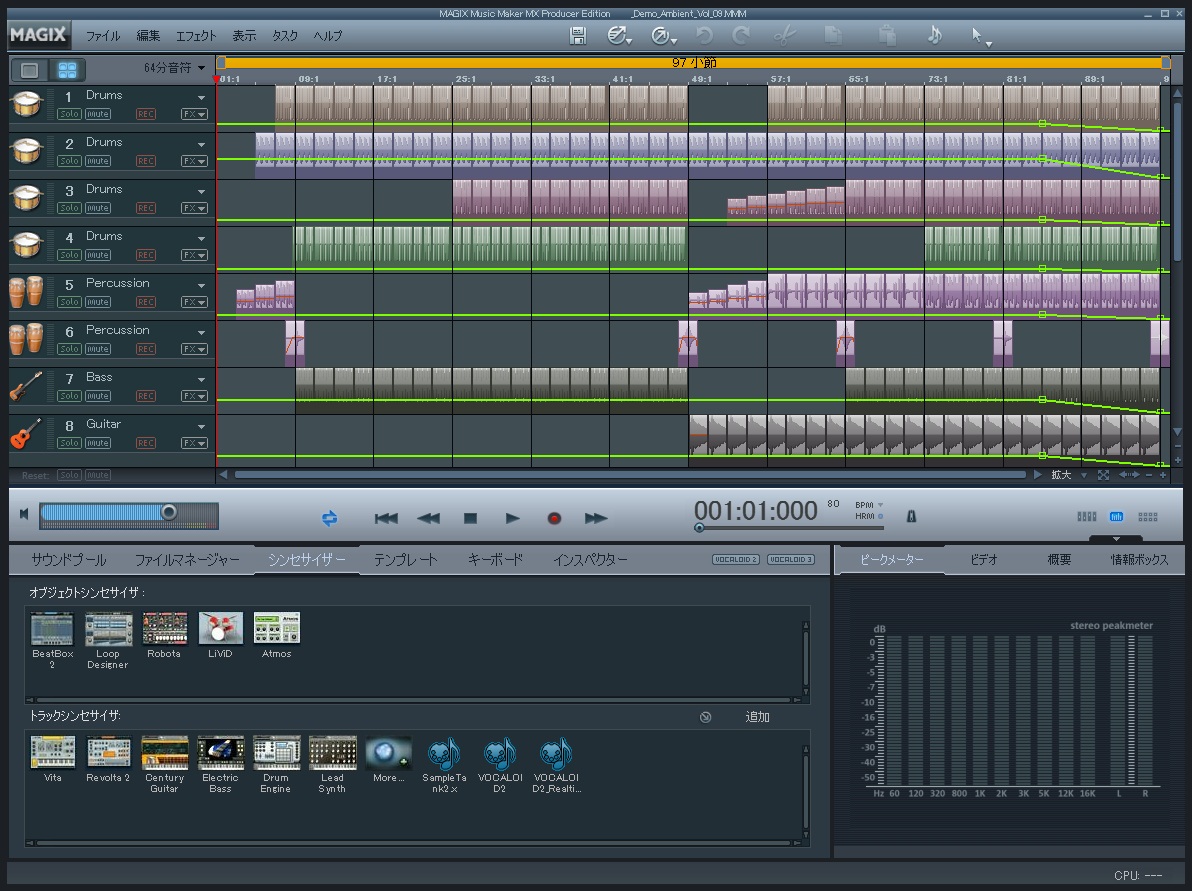1192x891 pixels.
Task: Mute track 7 Bass
Action: click(98, 396)
